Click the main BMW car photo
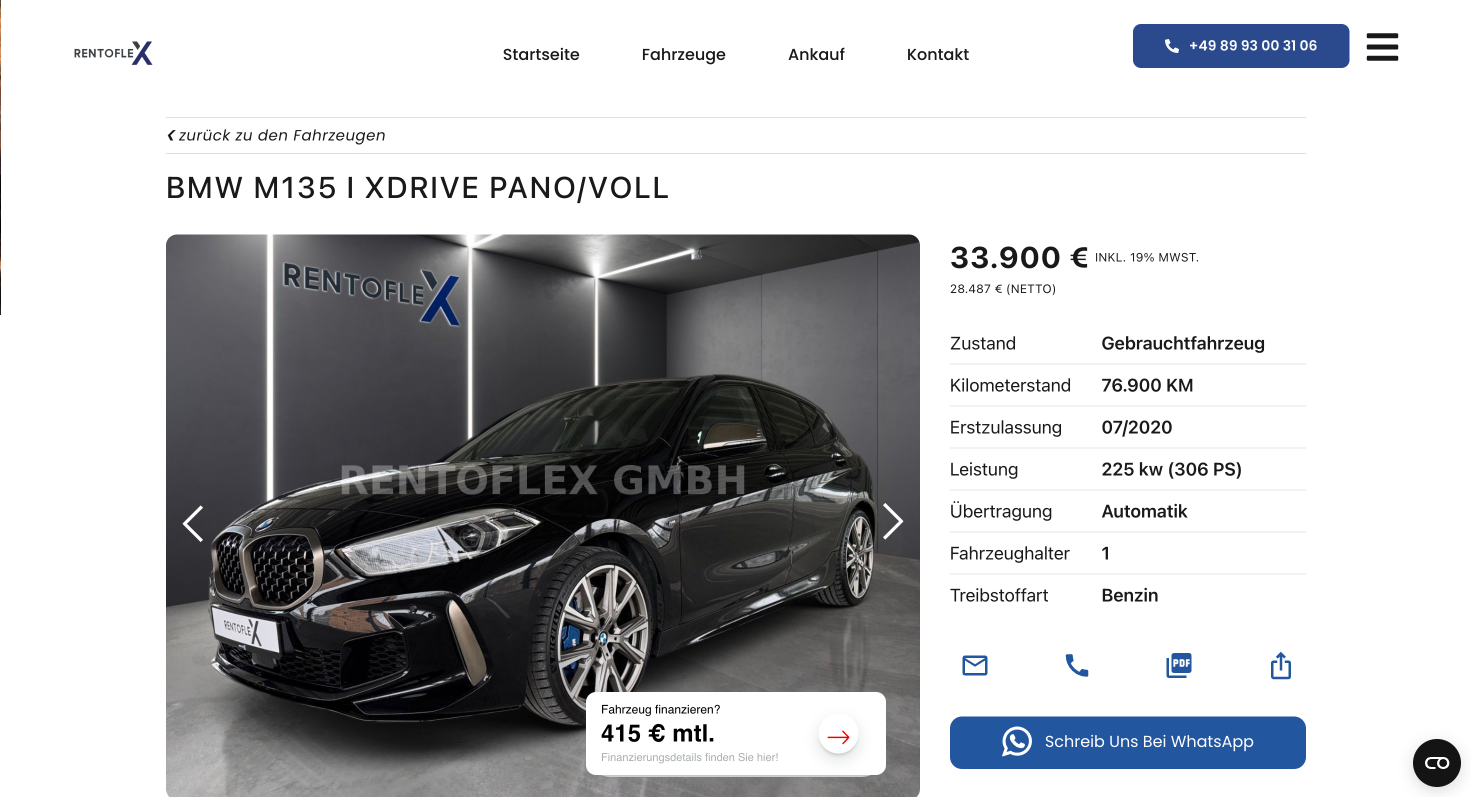This screenshot has width=1471, height=797. [542, 515]
